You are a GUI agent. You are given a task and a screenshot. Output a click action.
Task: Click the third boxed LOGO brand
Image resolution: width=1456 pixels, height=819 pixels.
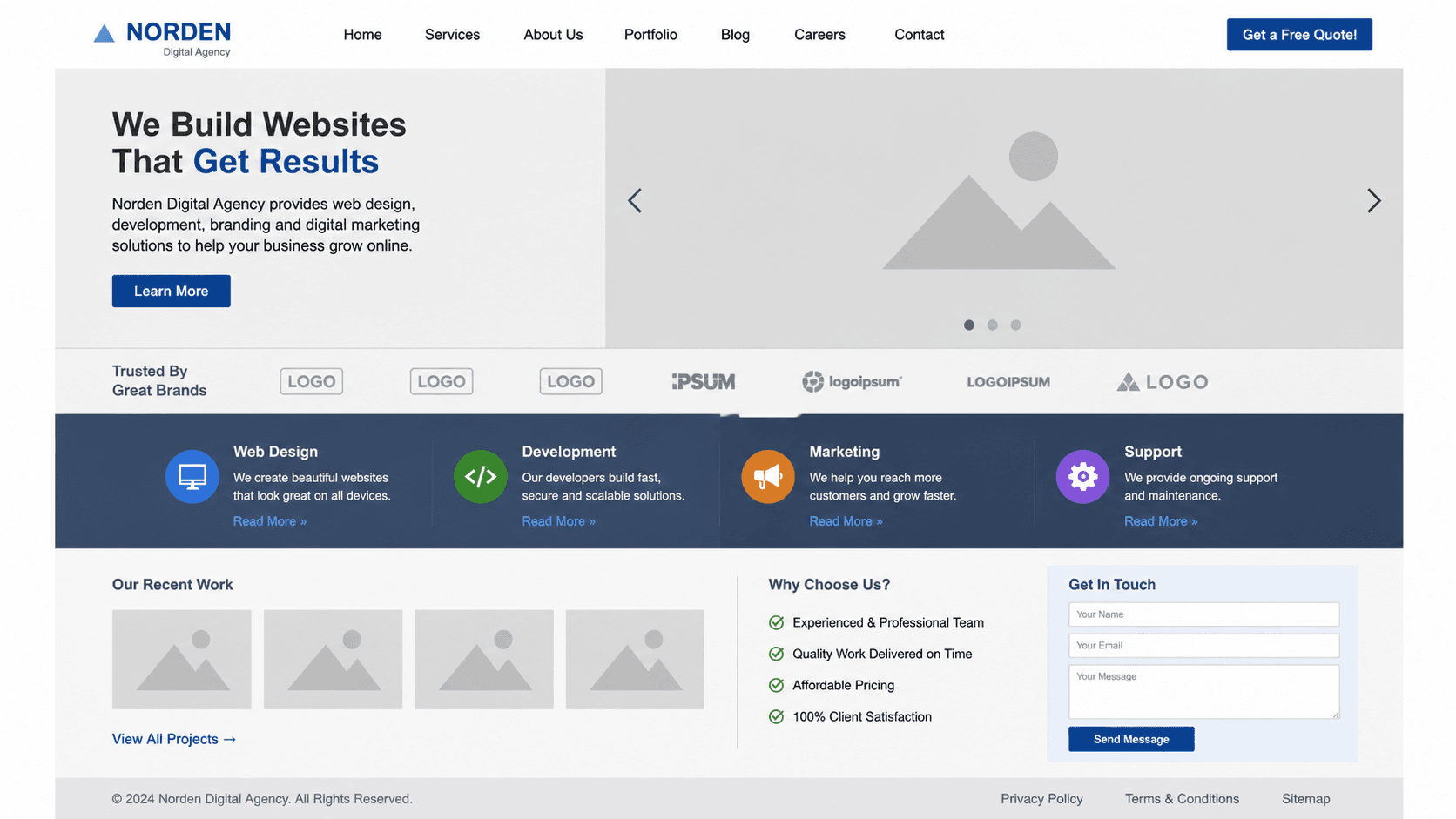click(571, 381)
